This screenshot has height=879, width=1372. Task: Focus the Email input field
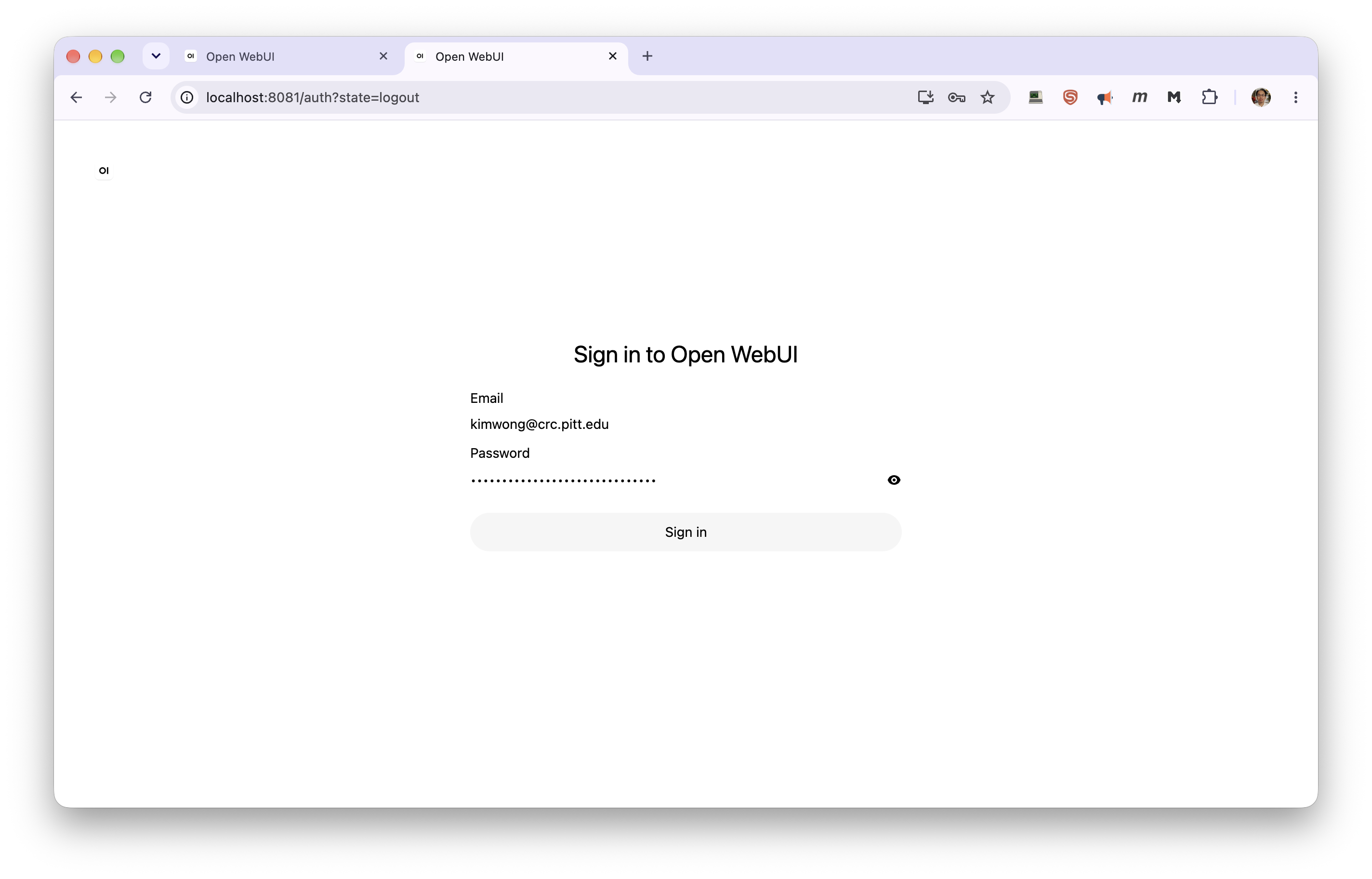(686, 424)
